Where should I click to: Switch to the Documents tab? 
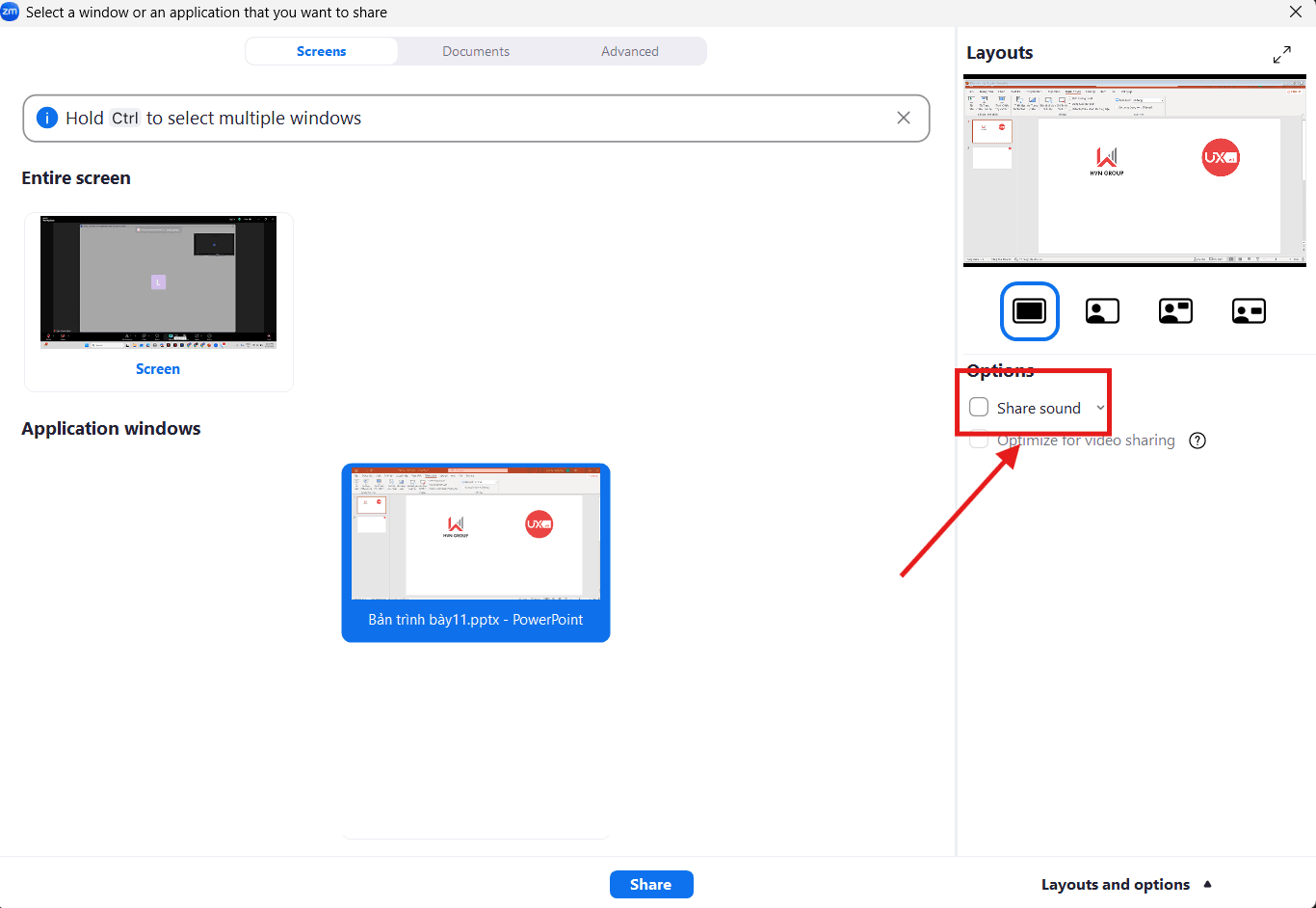[x=476, y=50]
